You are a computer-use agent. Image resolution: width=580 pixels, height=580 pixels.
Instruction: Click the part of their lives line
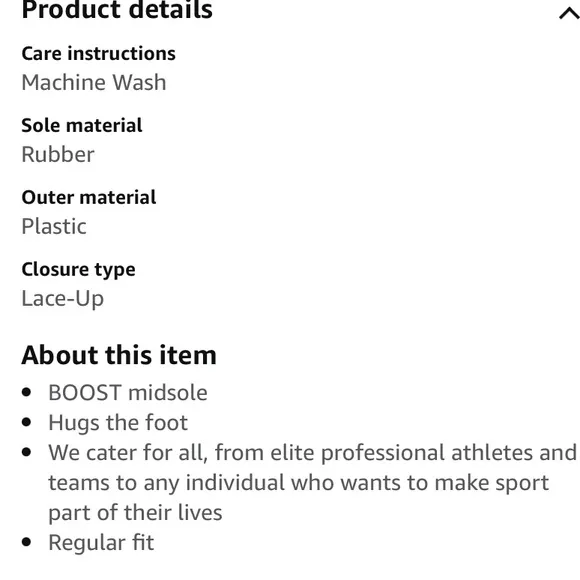point(135,513)
